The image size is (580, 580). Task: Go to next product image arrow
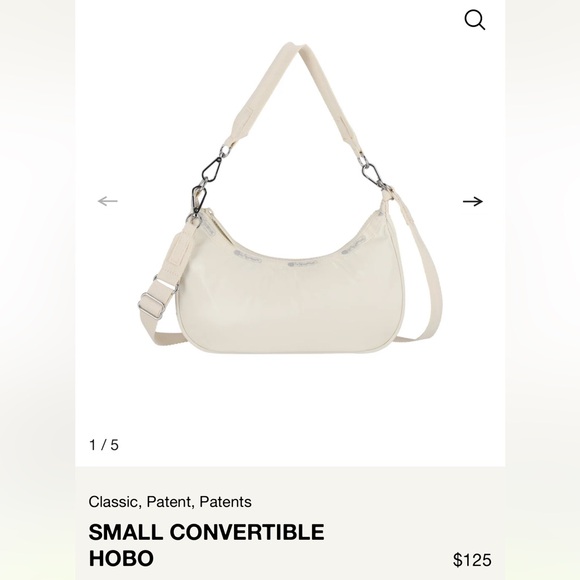point(473,202)
